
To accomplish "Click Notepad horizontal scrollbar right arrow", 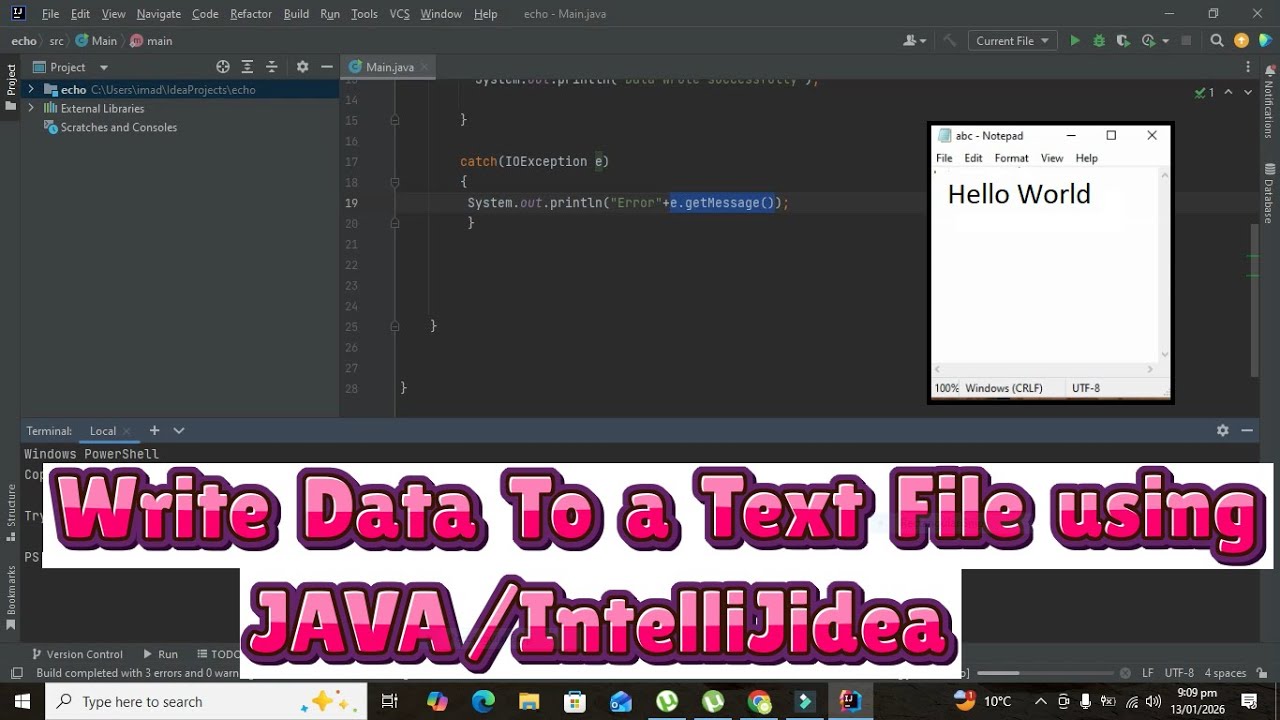I will coord(1149,369).
